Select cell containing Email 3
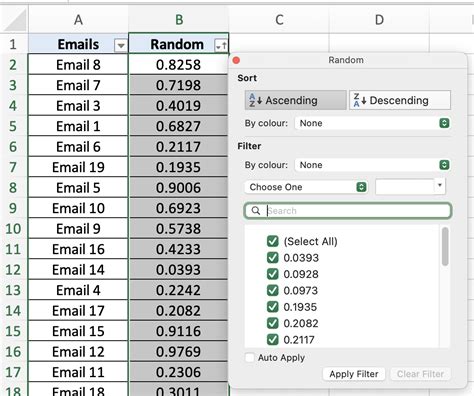Image resolution: width=474 pixels, height=396 pixels. click(78, 106)
